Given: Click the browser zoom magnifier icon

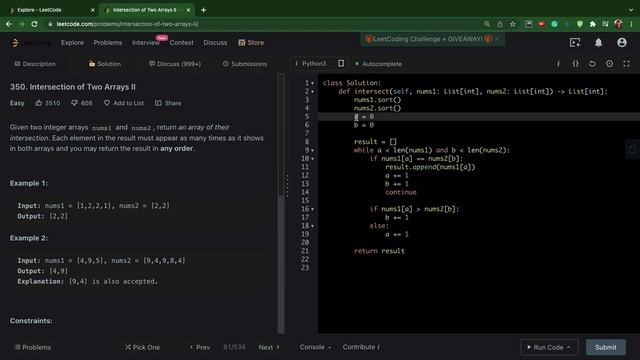Looking at the screenshot, I should coord(487,24).
